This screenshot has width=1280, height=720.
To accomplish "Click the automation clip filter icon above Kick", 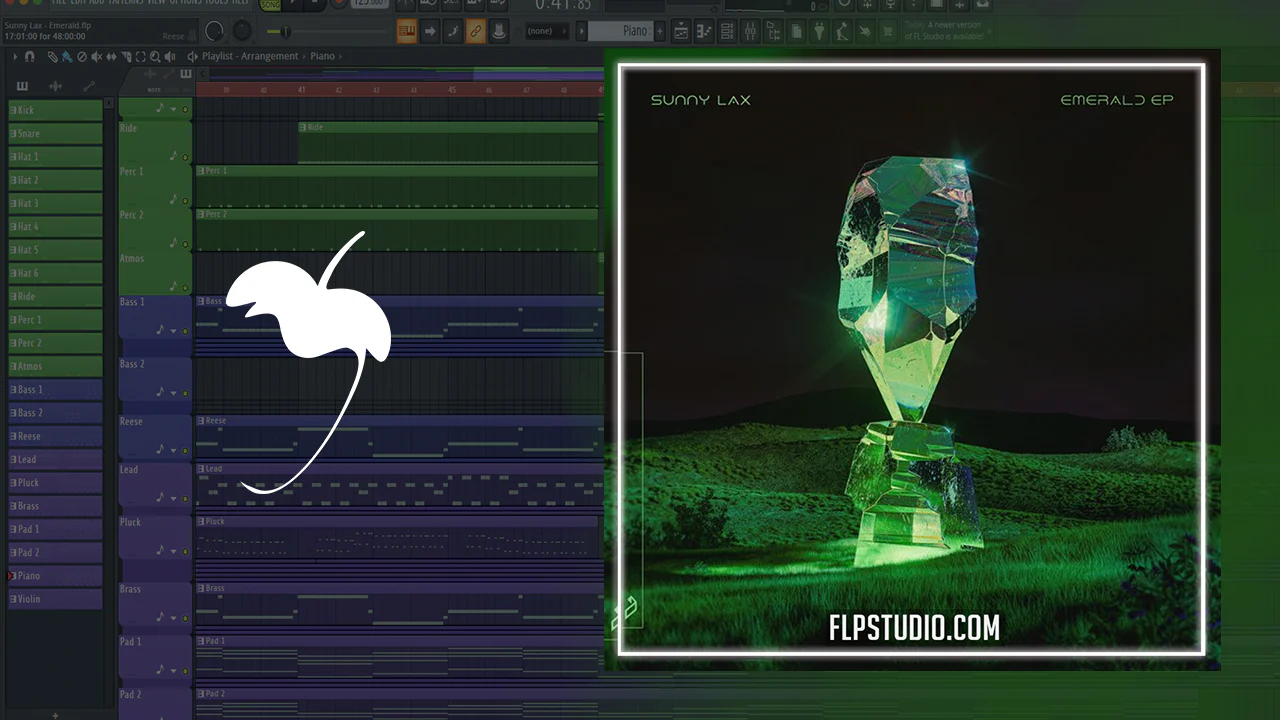I will pyautogui.click(x=88, y=86).
